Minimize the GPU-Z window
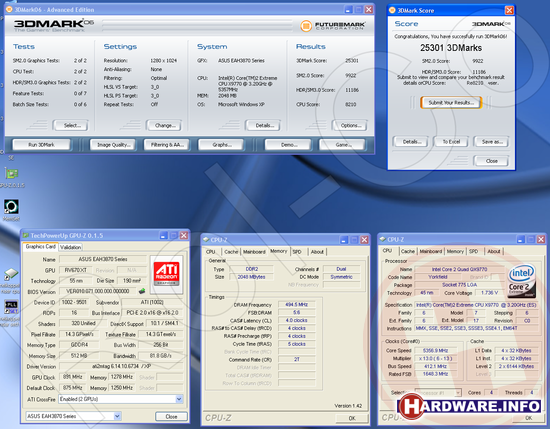The height and width of the screenshot is (429, 550). (163, 235)
